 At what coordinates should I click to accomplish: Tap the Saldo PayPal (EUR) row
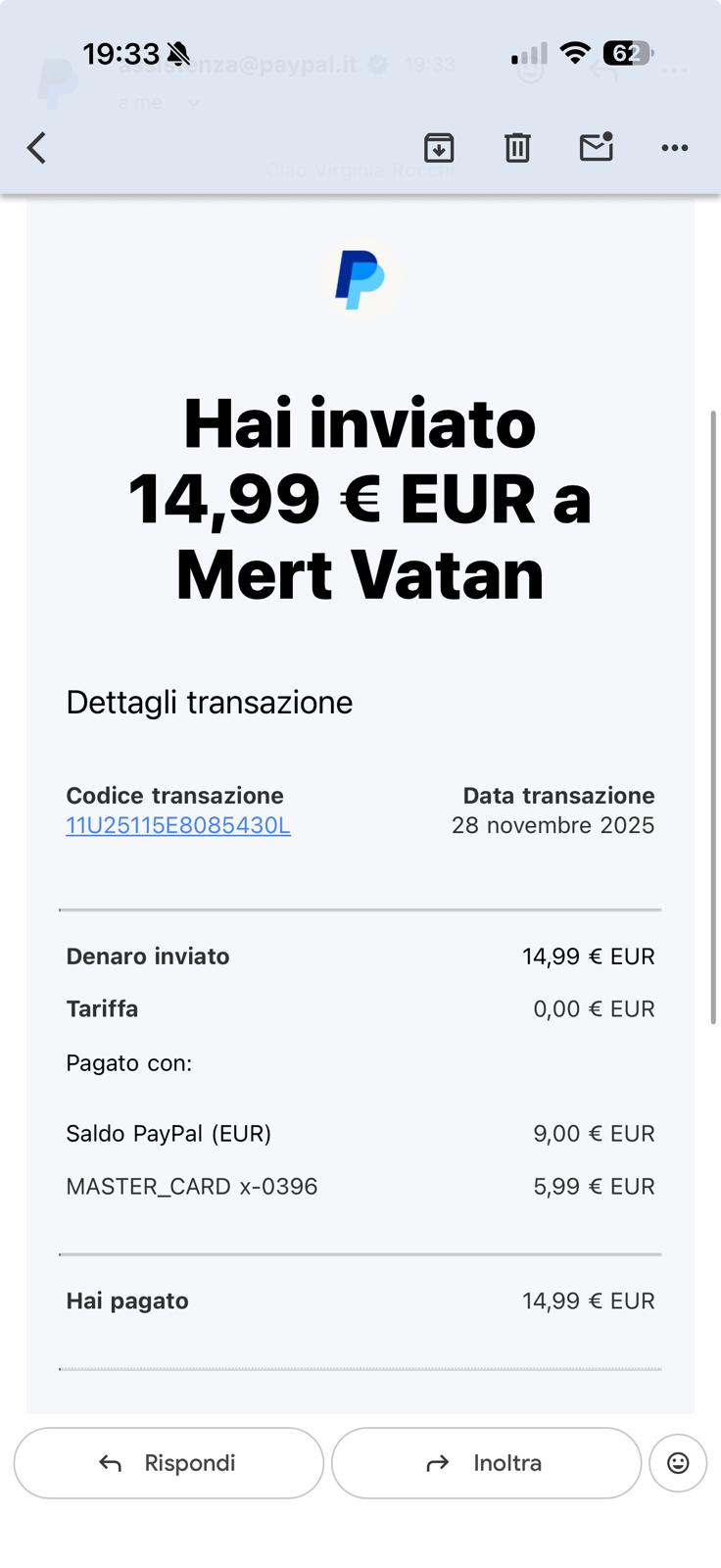(x=360, y=1134)
